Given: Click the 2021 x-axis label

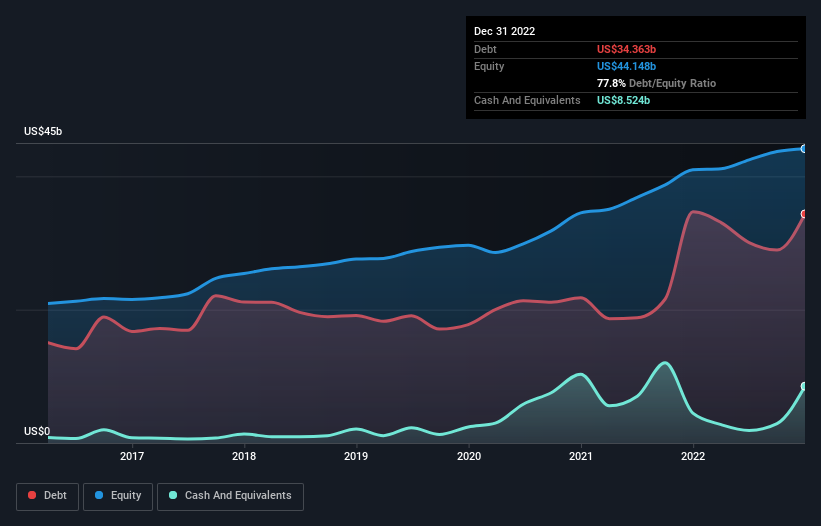Looking at the screenshot, I should [581, 456].
